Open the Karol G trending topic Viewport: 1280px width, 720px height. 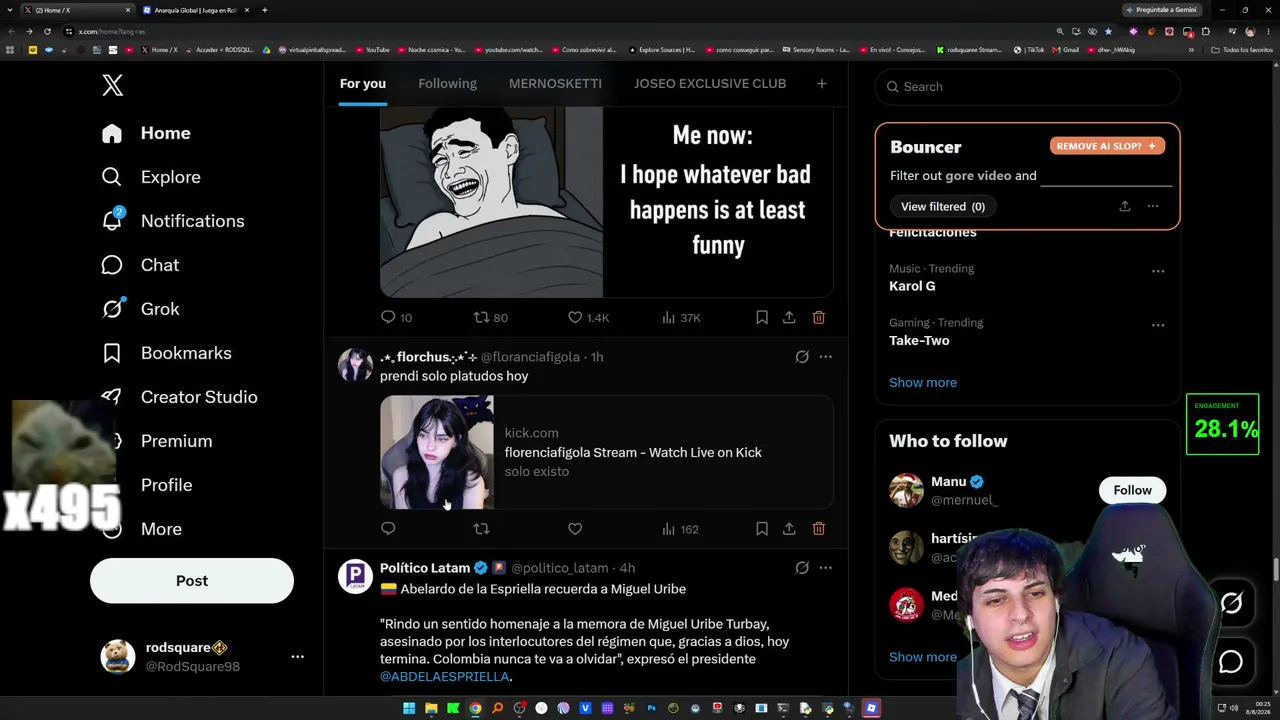(x=912, y=286)
